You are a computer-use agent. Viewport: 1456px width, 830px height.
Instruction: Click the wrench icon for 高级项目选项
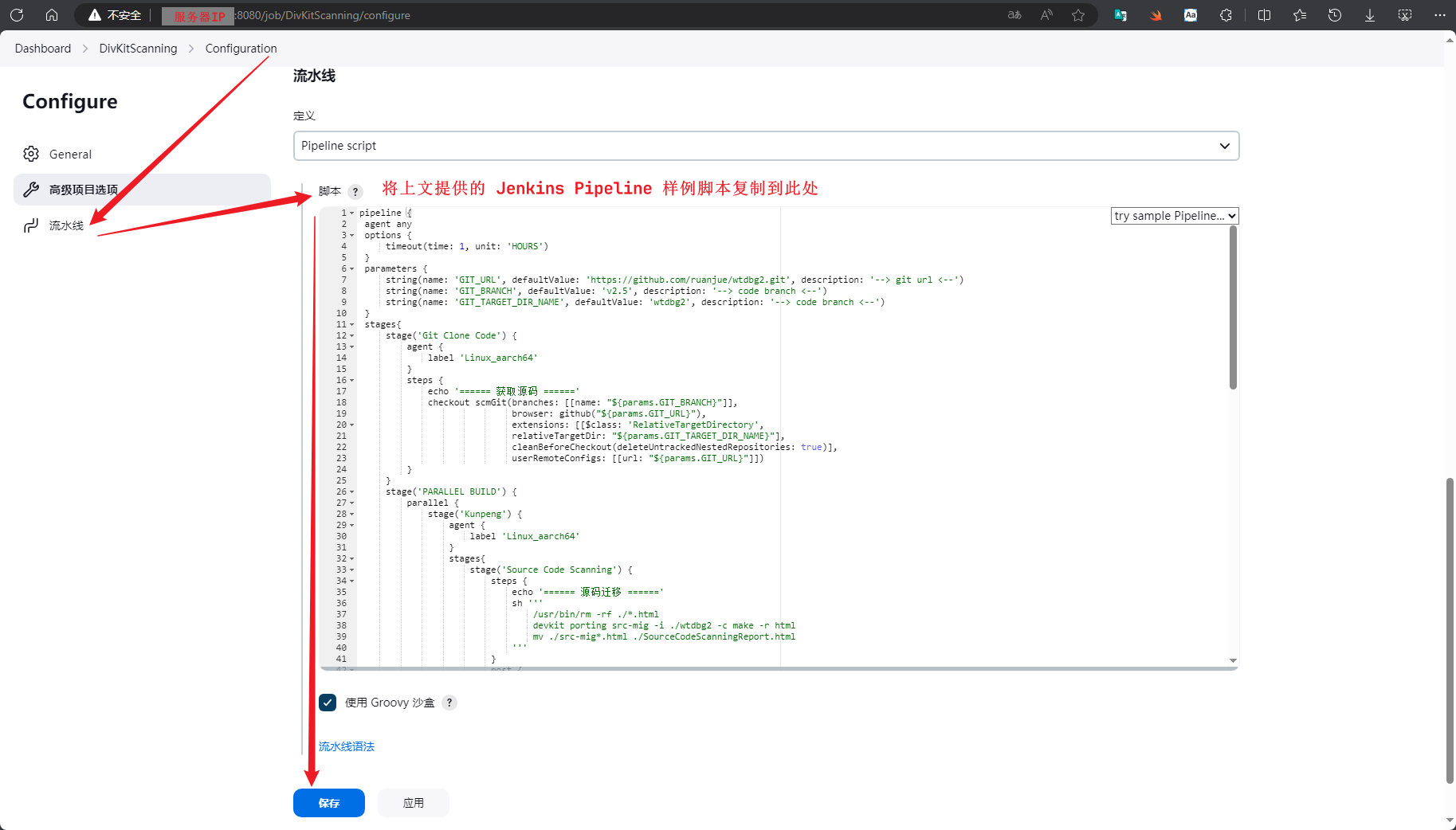click(31, 190)
